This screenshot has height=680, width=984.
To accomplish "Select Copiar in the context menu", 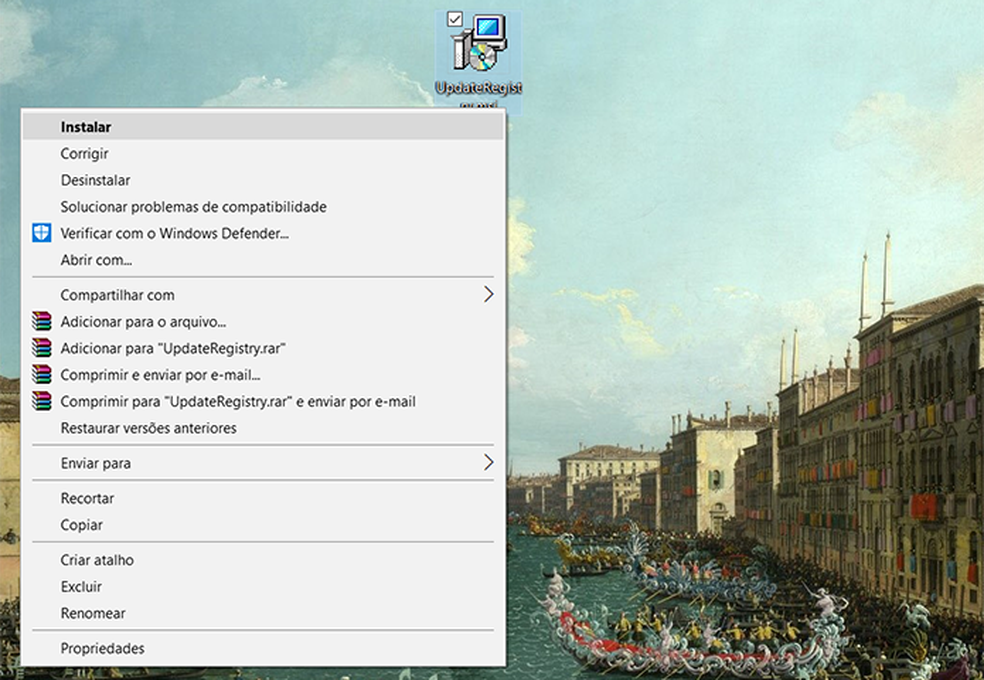I will pos(263,525).
